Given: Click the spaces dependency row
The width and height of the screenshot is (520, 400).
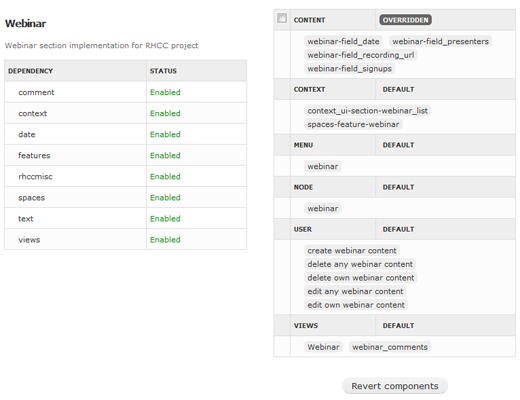Looking at the screenshot, I should click(x=125, y=198).
